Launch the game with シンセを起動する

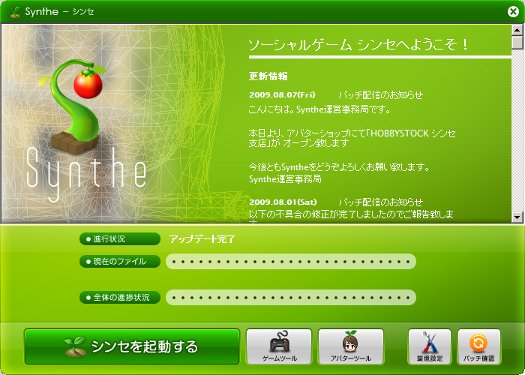point(132,347)
